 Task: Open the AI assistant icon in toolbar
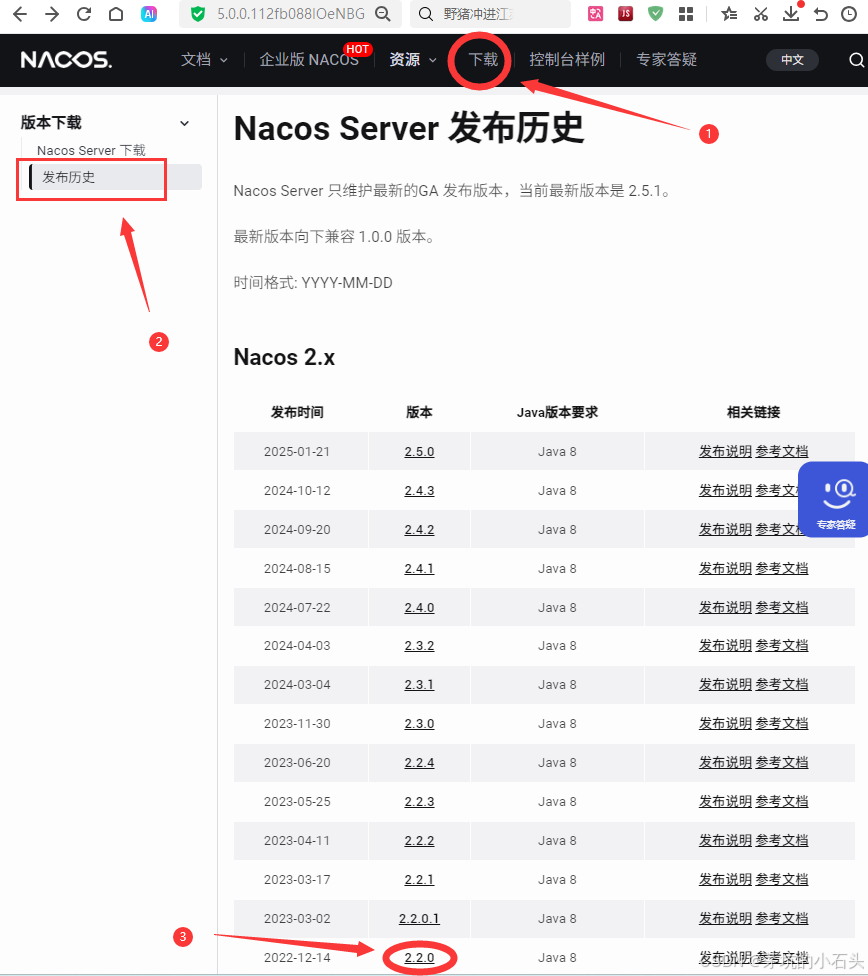pos(149,14)
